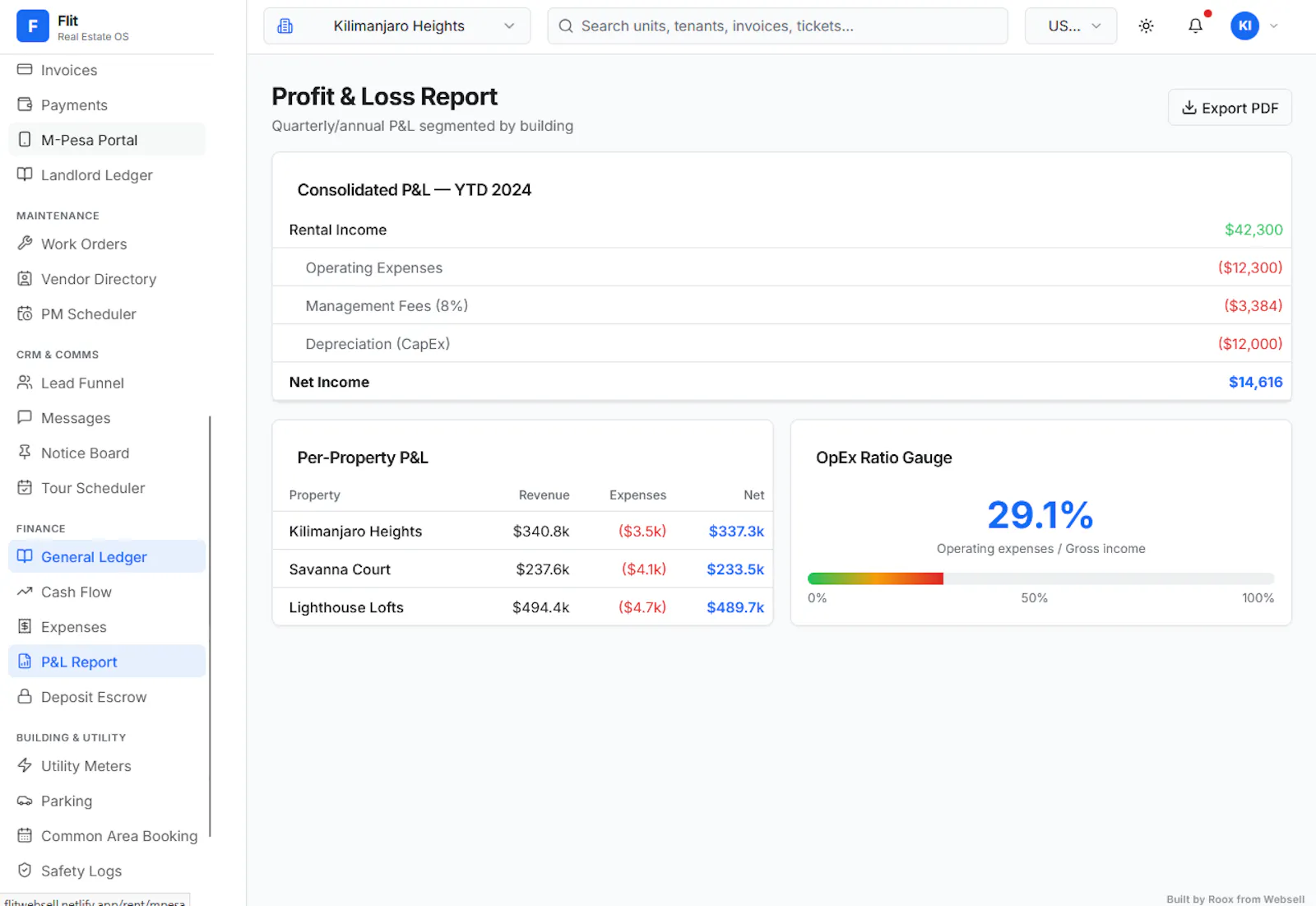The image size is (1316, 906).
Task: Open the US currency dropdown
Action: (1071, 26)
